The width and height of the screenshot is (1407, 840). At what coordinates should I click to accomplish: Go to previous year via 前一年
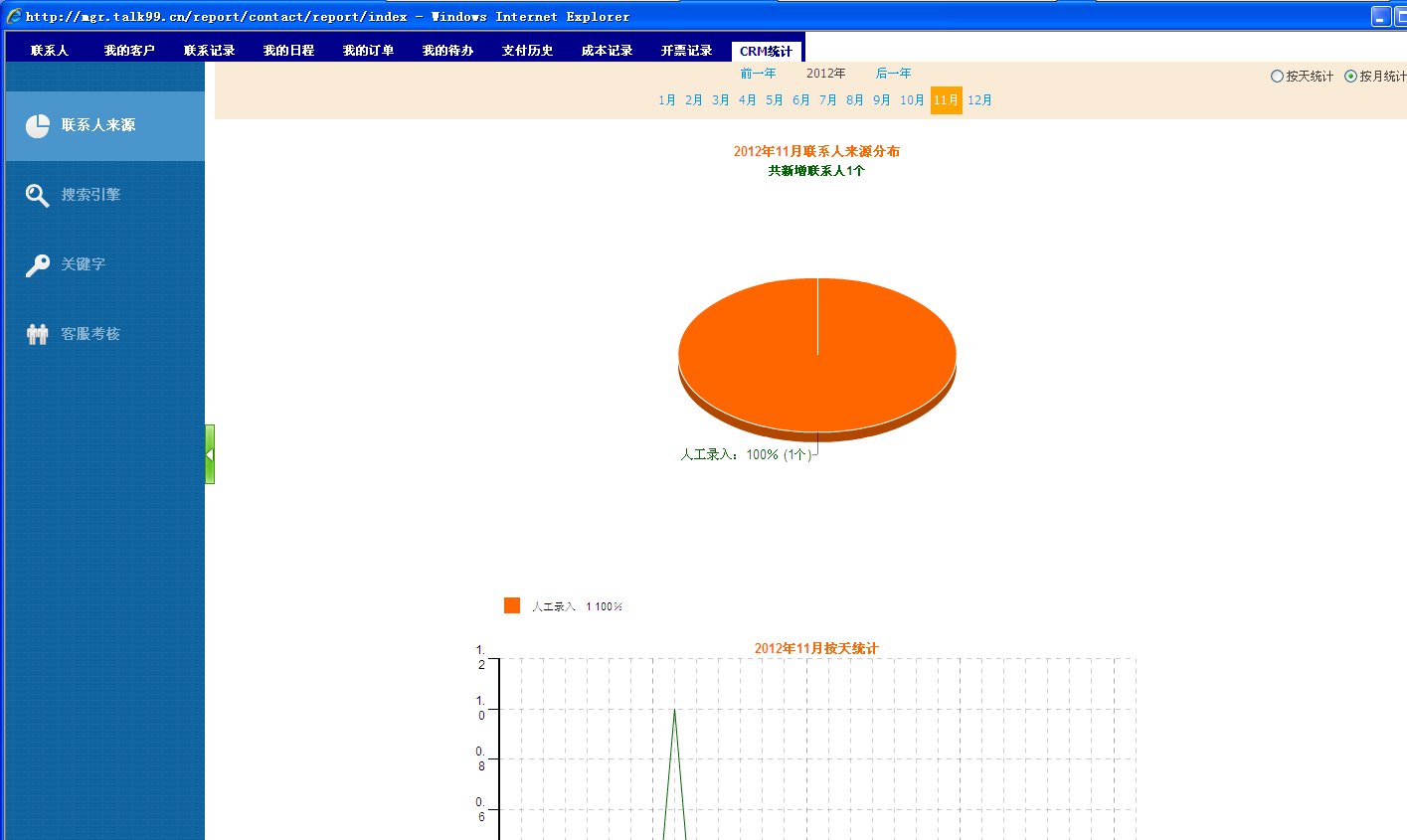coord(758,74)
